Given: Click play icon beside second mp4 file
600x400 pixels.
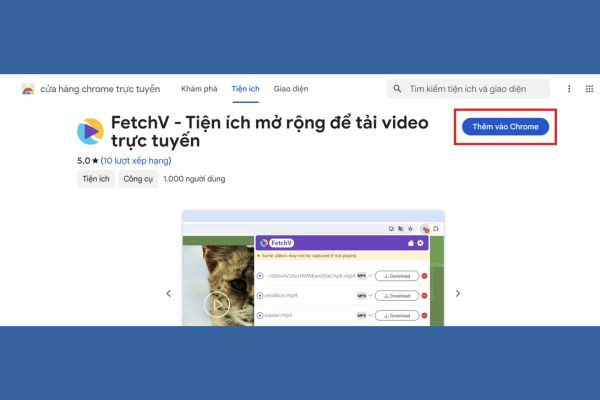Looking at the screenshot, I should click(x=260, y=296).
